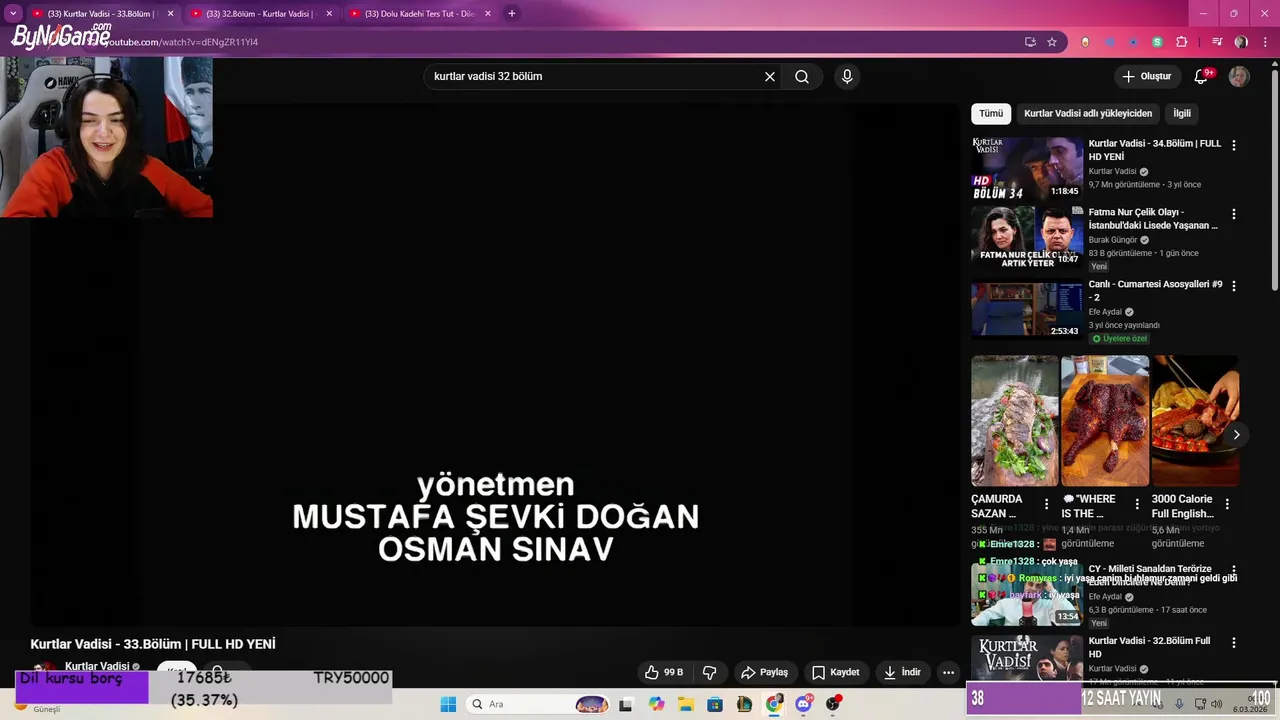1280x720 pixels.
Task: Open more actions under the video
Action: point(949,673)
